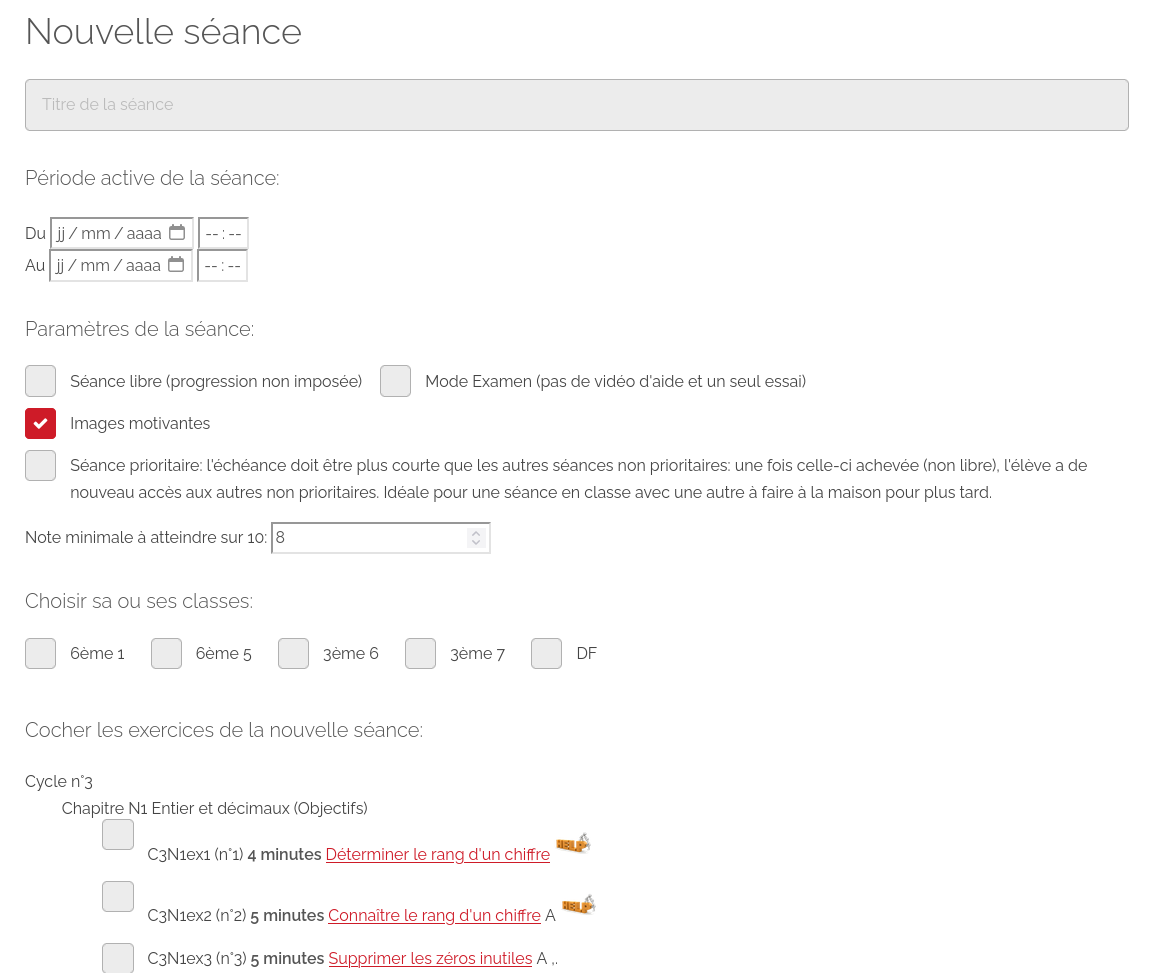The height and width of the screenshot is (973, 1157).
Task: Click the HELP icon next to Déterminer le rang d'un chiffre
Action: point(573,843)
